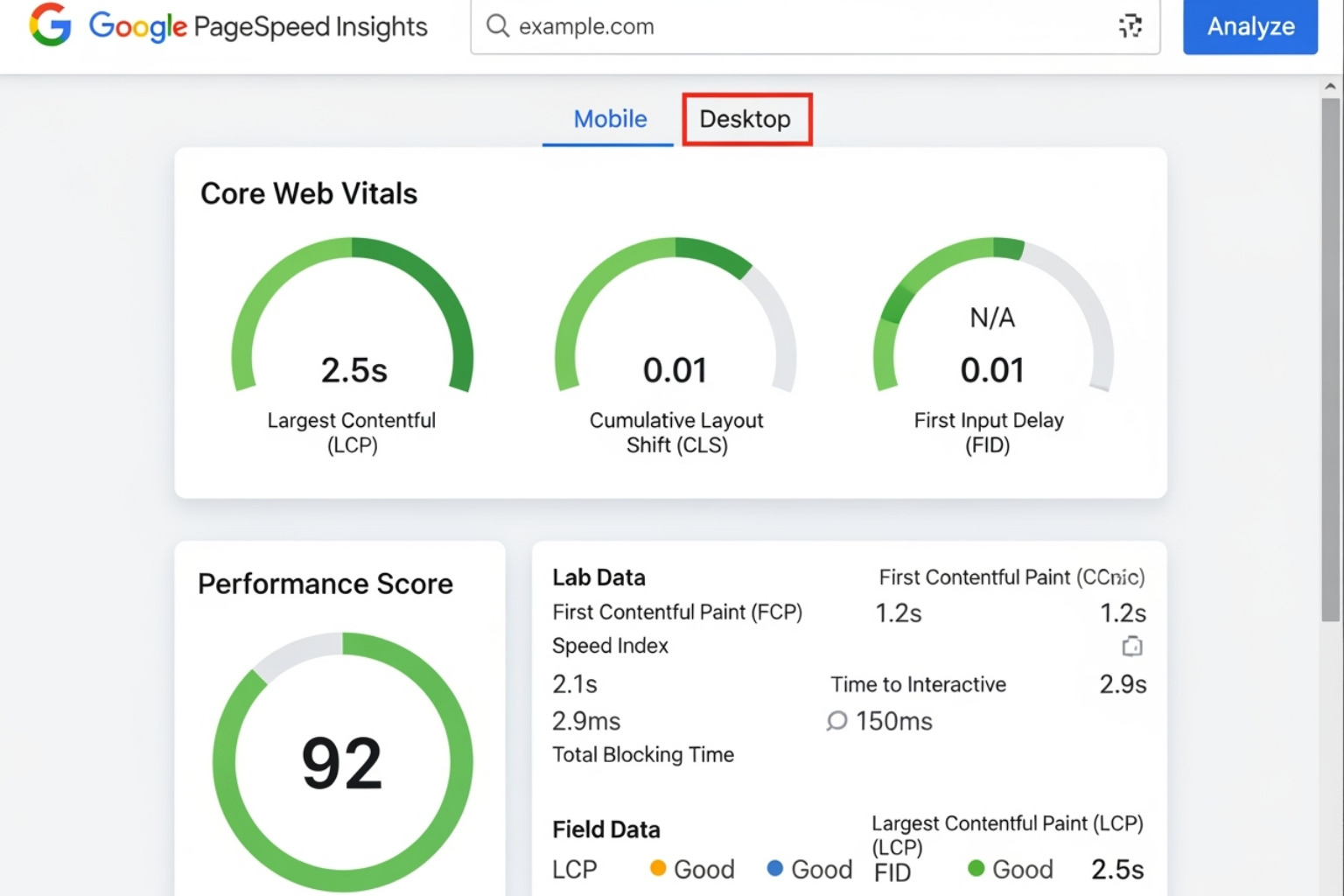
Task: Click the Lab Data heading
Action: click(x=598, y=577)
